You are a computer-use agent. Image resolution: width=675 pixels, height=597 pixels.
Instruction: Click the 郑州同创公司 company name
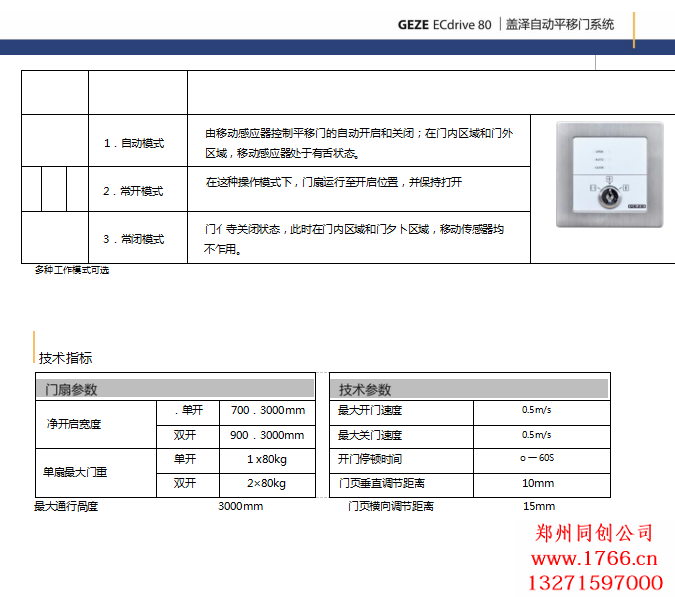(595, 533)
